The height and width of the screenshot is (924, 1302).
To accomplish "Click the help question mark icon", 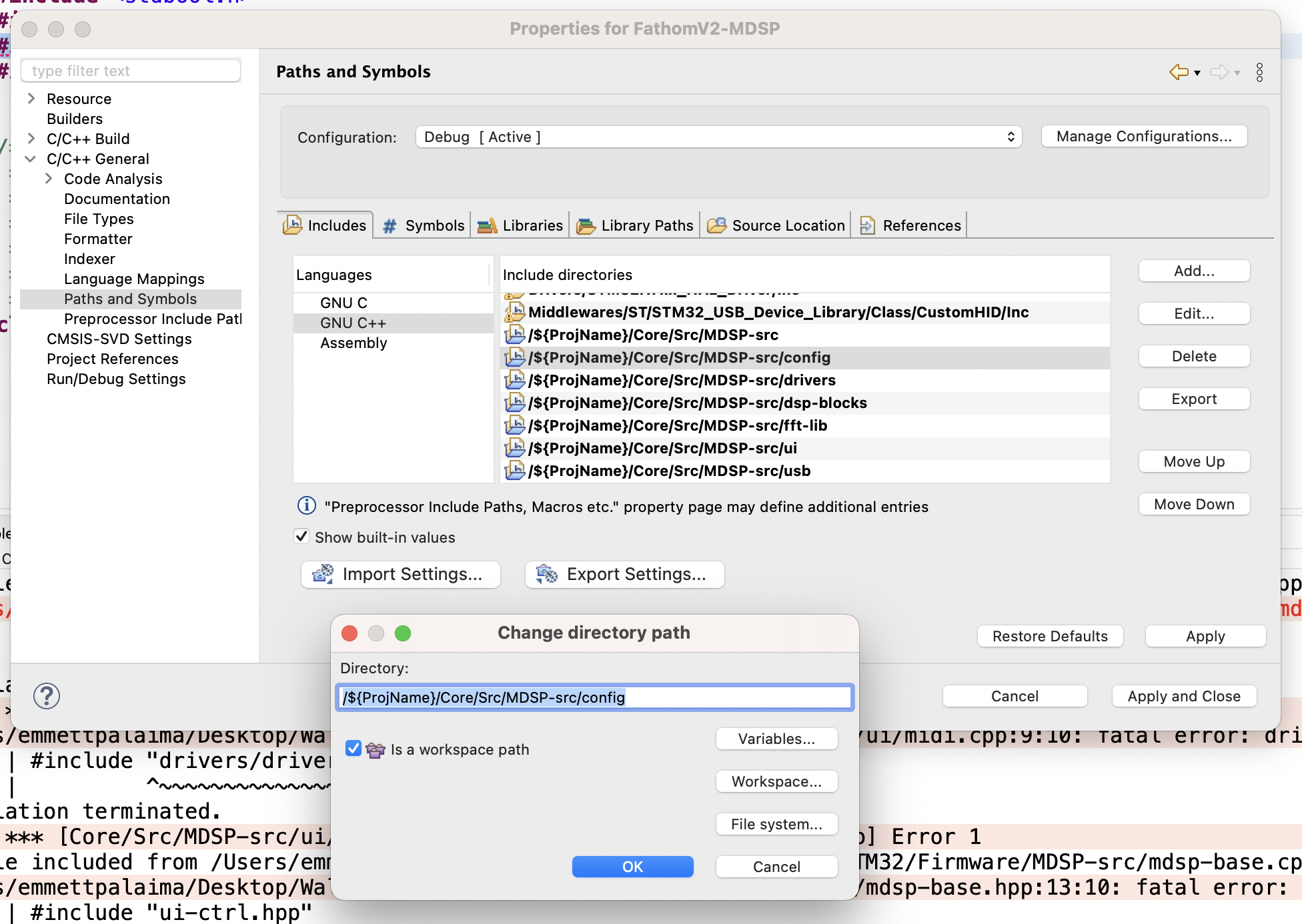I will (47, 695).
